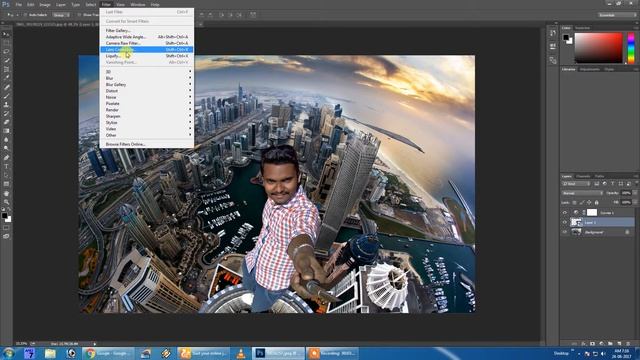Select the Move tool in the toolbar
Screen dimensions: 640x360
tap(6, 34)
